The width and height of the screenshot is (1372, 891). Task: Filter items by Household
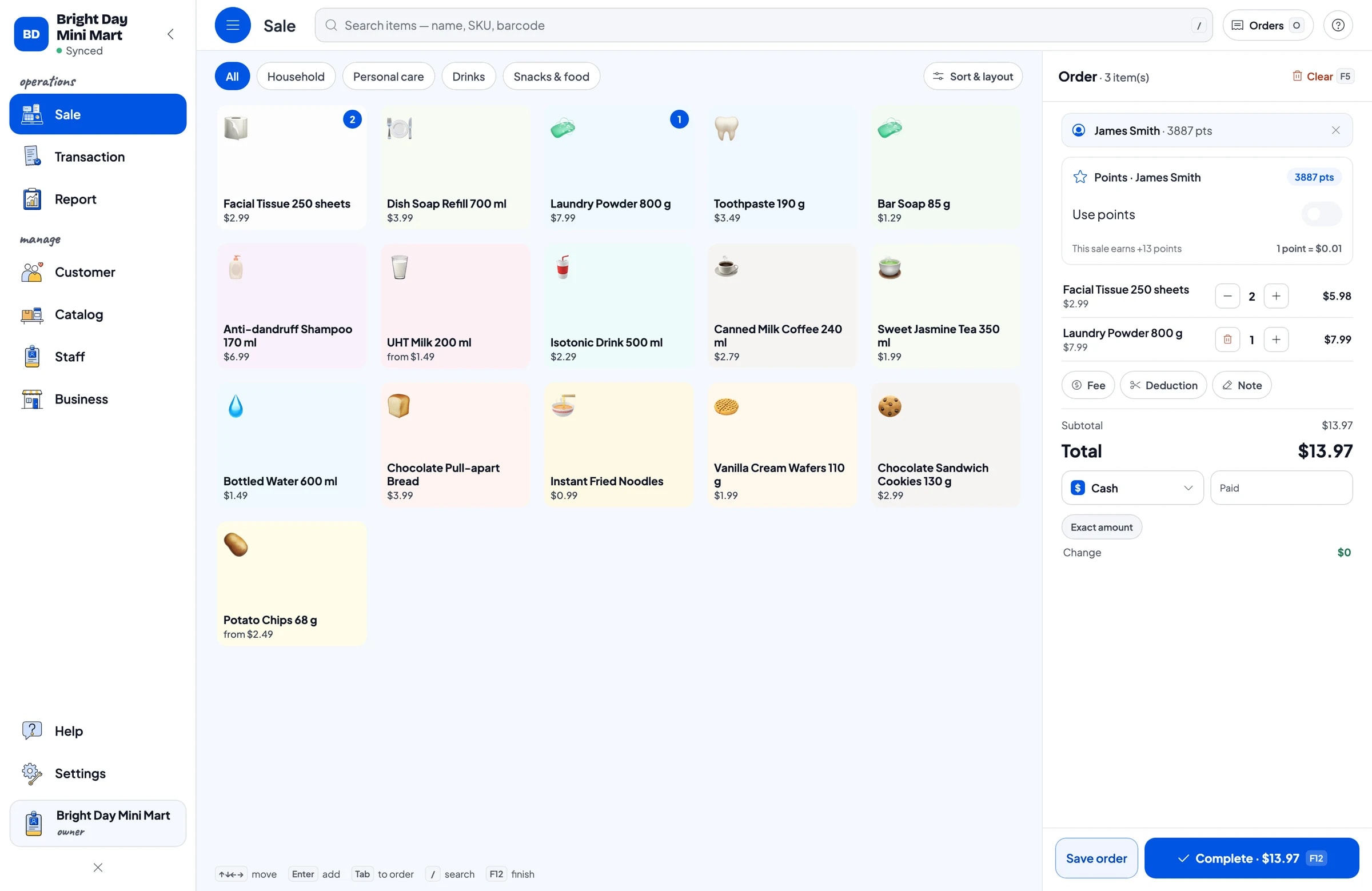(x=296, y=76)
